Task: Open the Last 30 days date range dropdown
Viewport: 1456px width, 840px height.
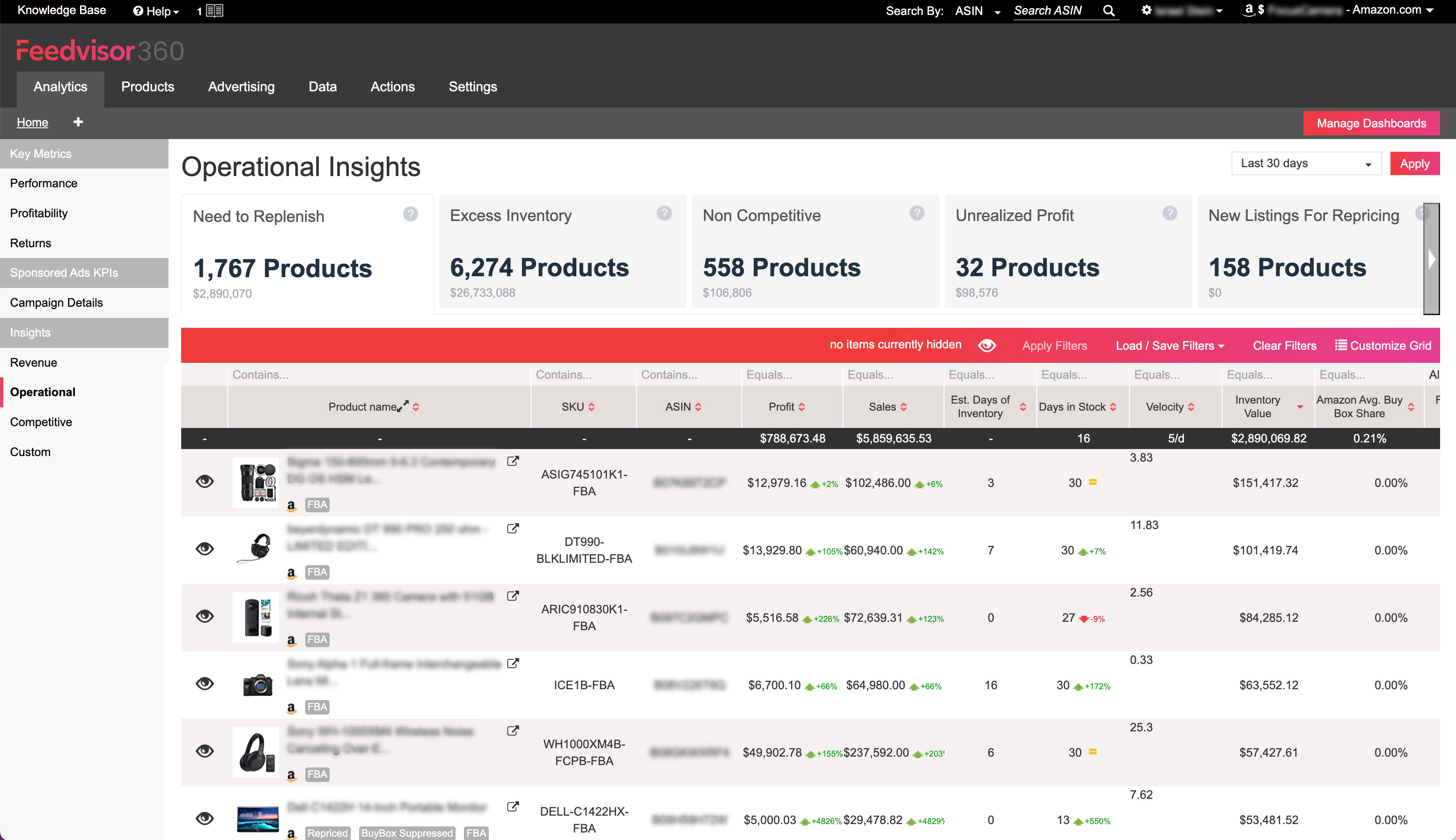Action: coord(1306,163)
